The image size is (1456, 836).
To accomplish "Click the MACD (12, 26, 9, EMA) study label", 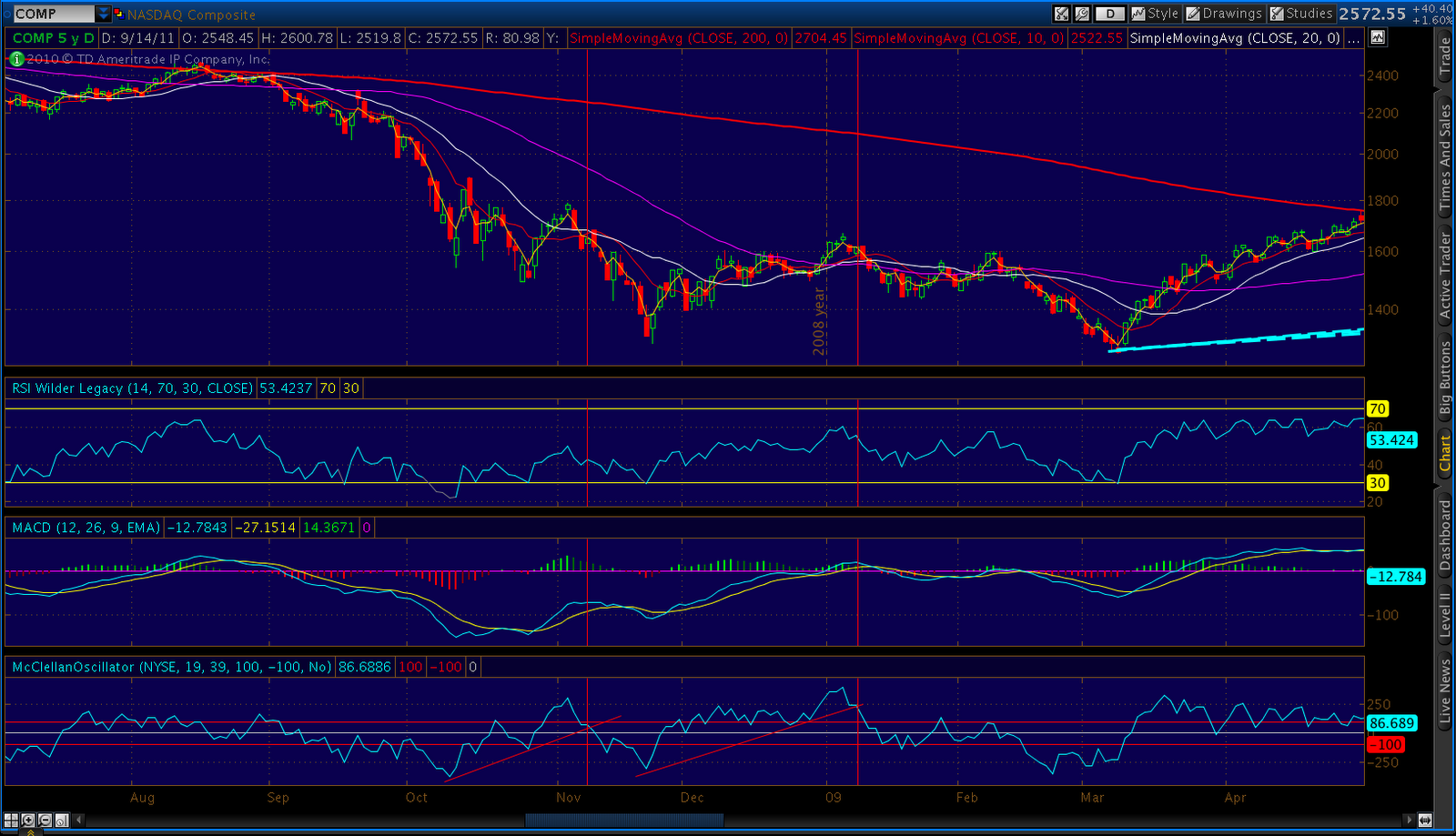I will (x=86, y=528).
